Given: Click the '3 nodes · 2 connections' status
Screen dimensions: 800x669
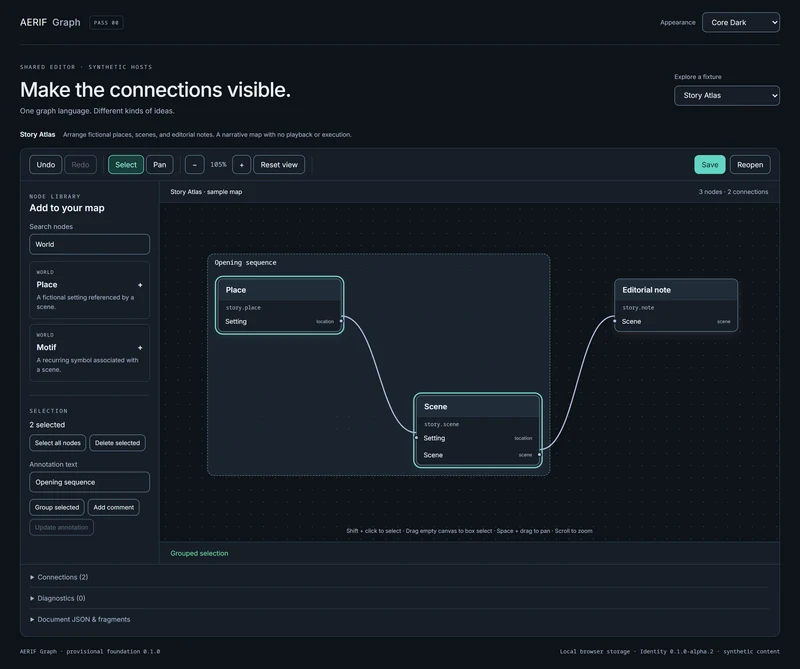Looking at the screenshot, I should coord(733,192).
